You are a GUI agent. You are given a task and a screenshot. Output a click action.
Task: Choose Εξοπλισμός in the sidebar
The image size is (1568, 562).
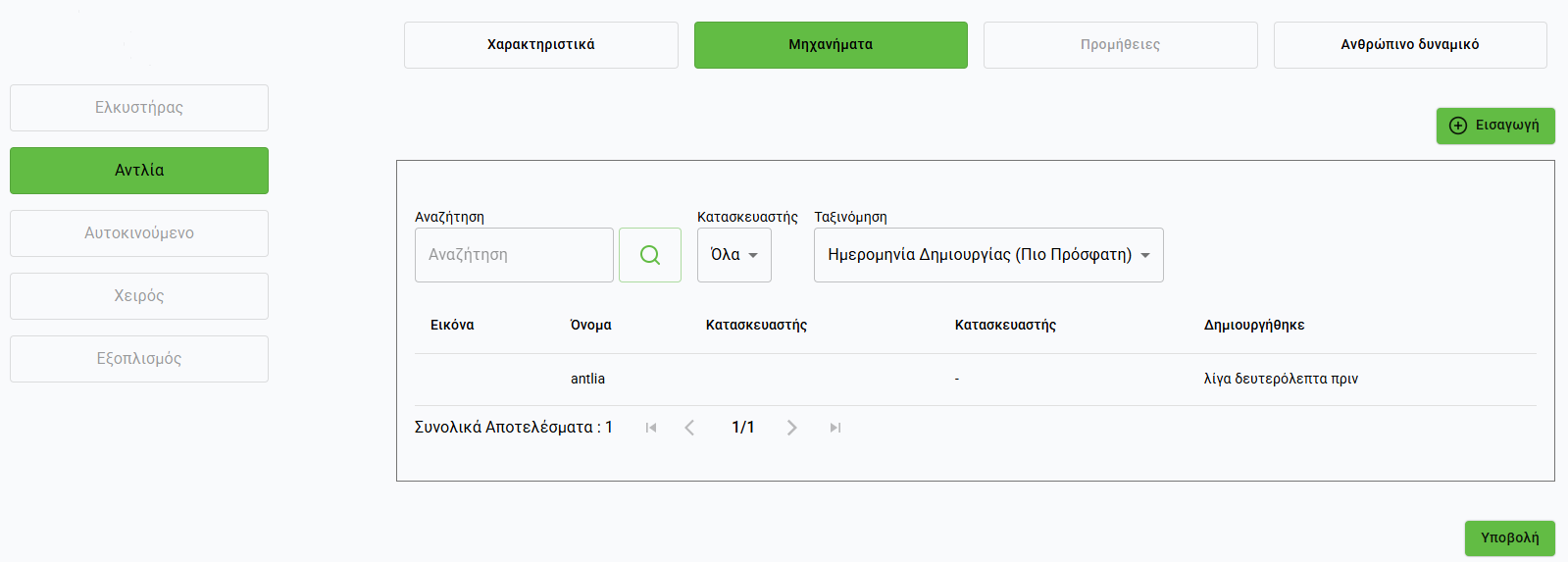point(139,359)
